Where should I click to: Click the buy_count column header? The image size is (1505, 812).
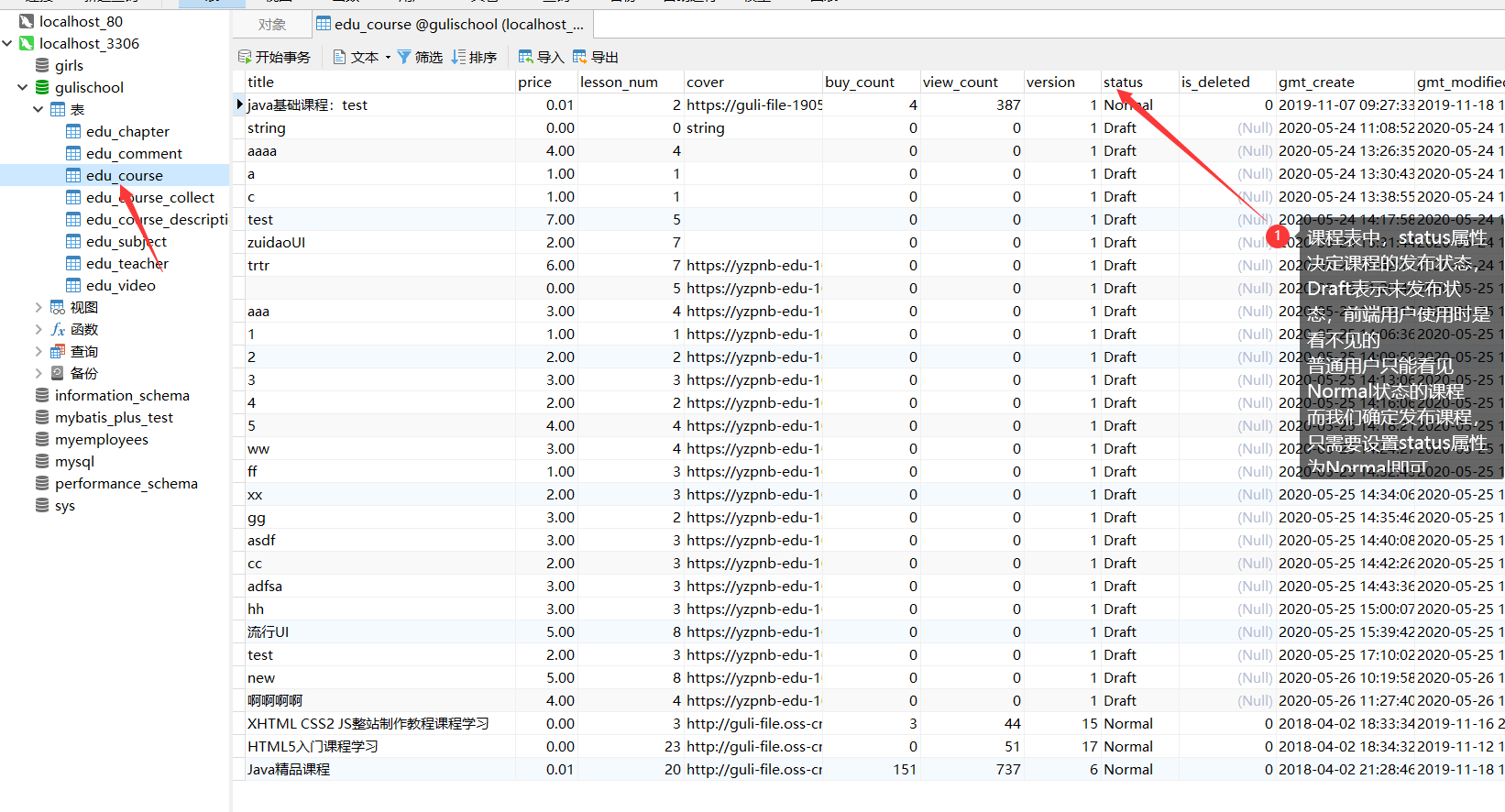(872, 82)
